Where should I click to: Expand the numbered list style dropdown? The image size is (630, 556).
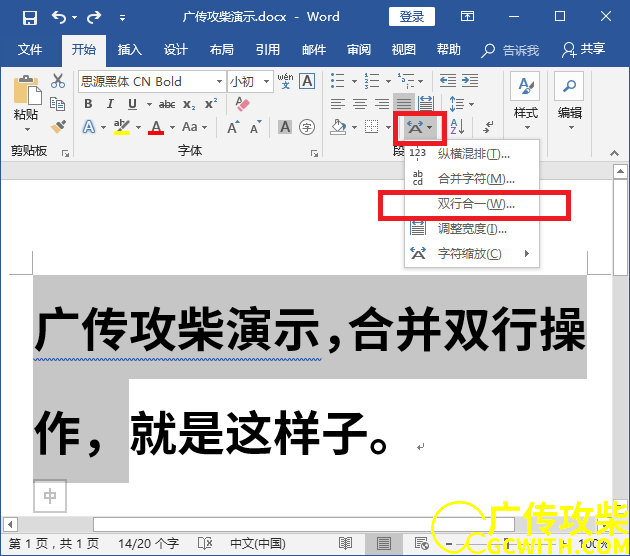(388, 81)
